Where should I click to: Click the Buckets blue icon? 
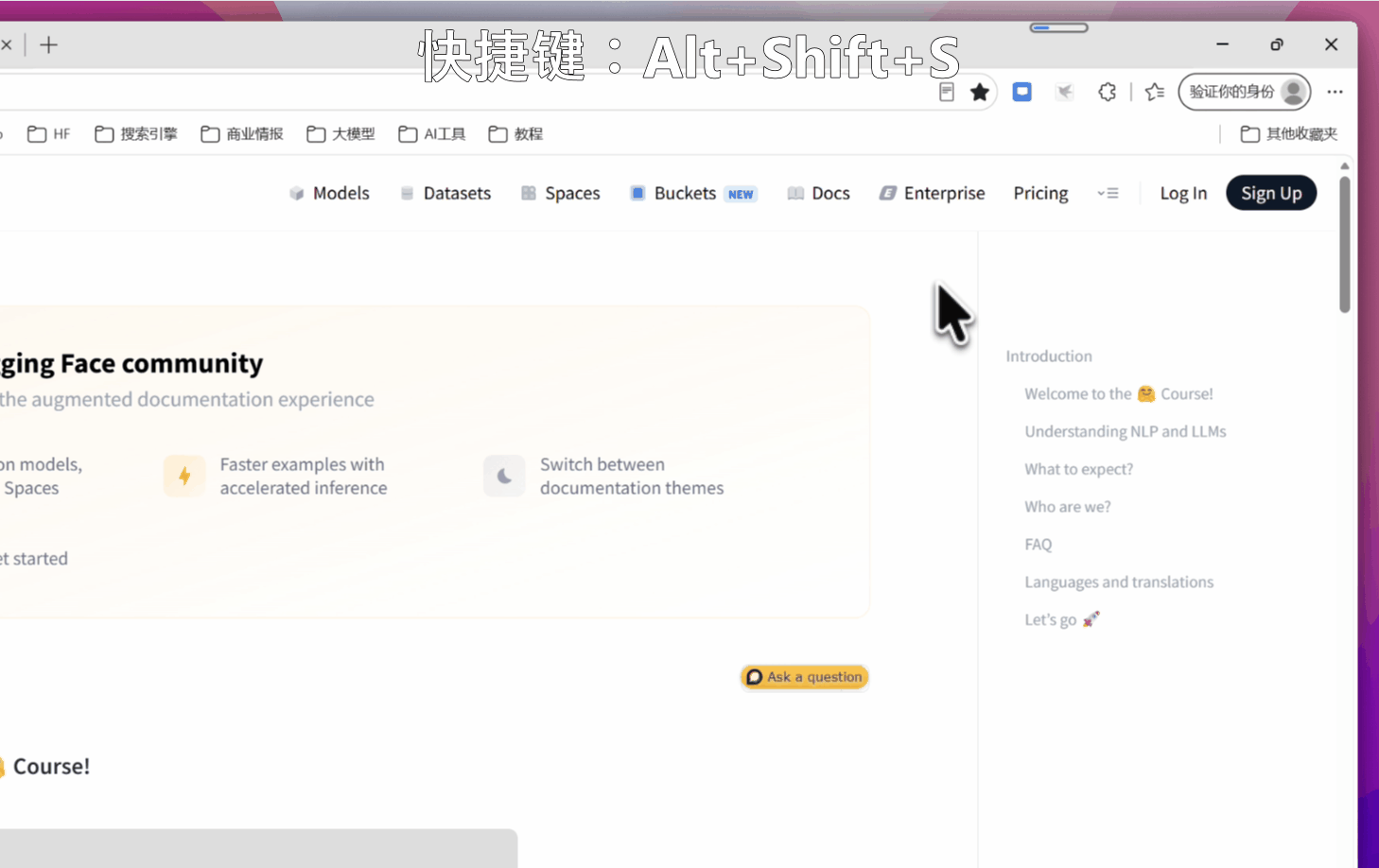[637, 193]
